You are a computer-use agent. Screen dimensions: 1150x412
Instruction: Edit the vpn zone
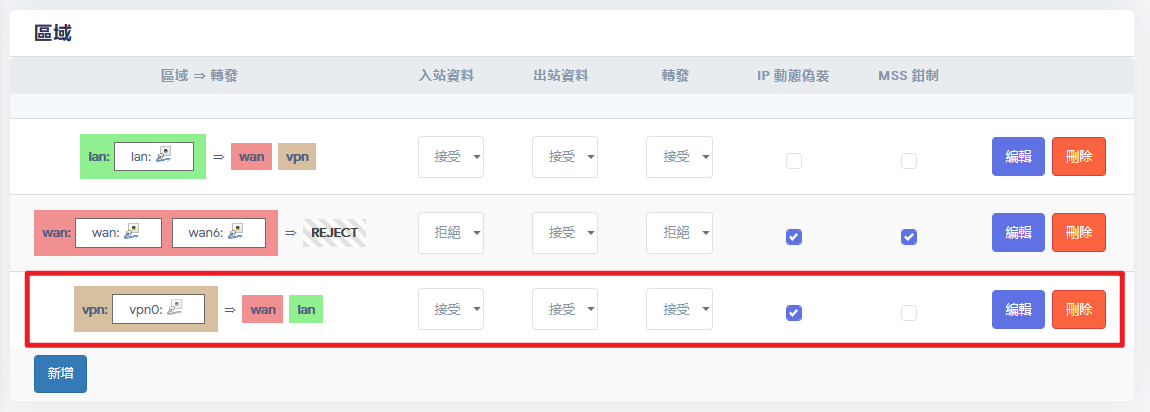pyautogui.click(x=1018, y=310)
